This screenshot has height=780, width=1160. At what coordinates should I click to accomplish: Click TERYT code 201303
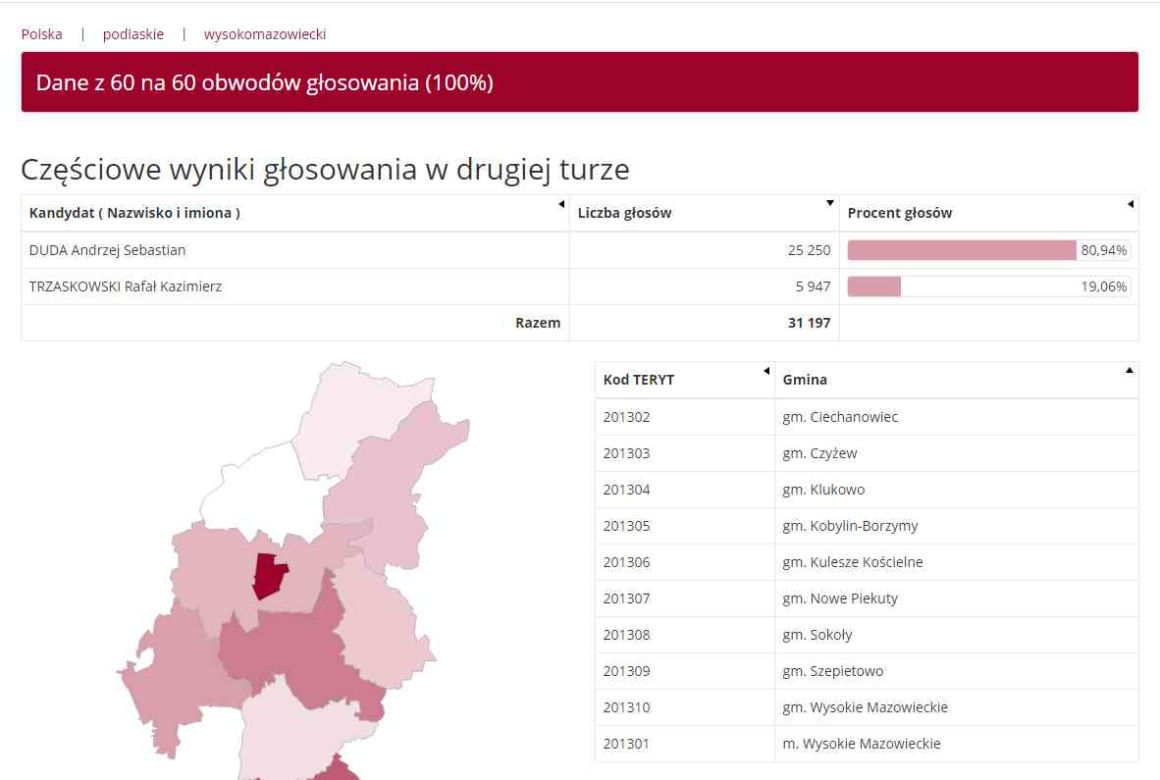click(x=627, y=453)
